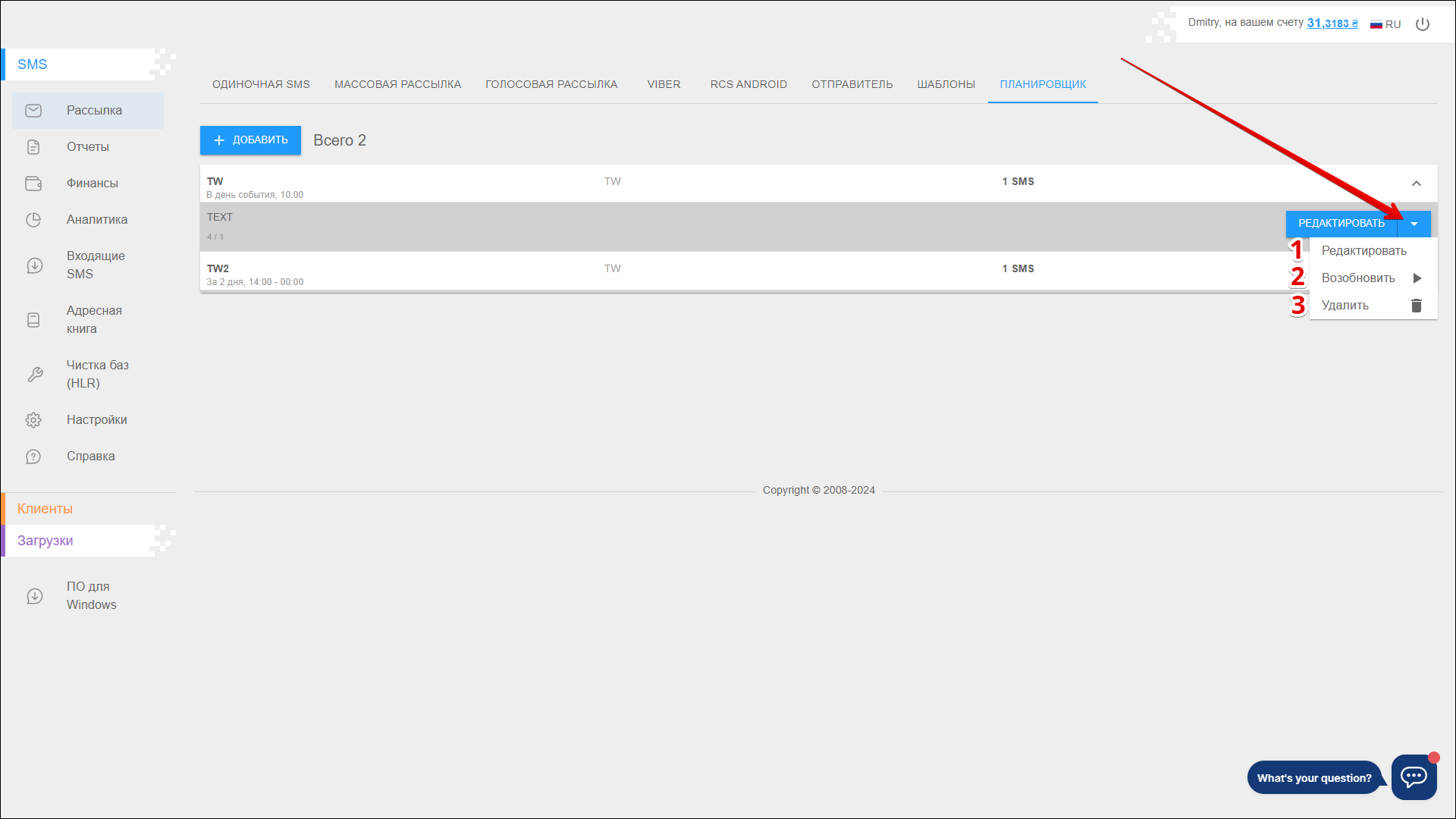
Task: Open the live chat bubble icon
Action: pyautogui.click(x=1414, y=777)
